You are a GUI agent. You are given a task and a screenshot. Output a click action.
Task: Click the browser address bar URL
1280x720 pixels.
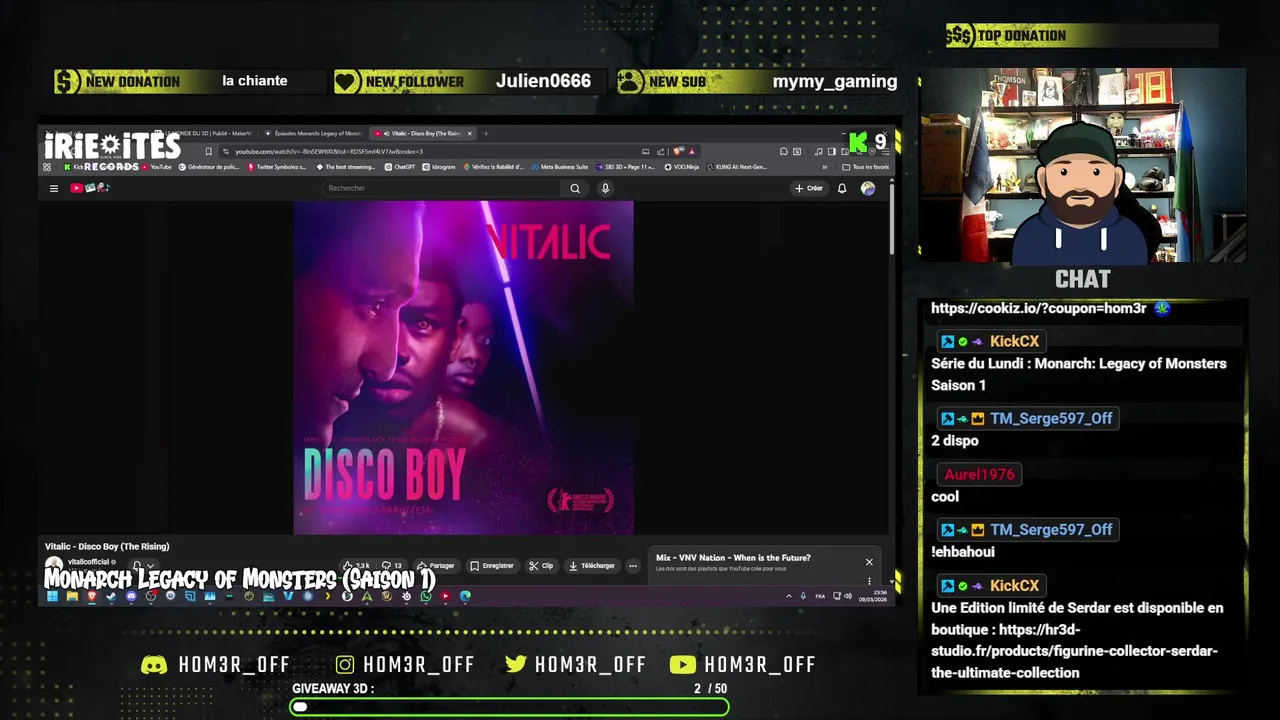pyautogui.click(x=329, y=152)
